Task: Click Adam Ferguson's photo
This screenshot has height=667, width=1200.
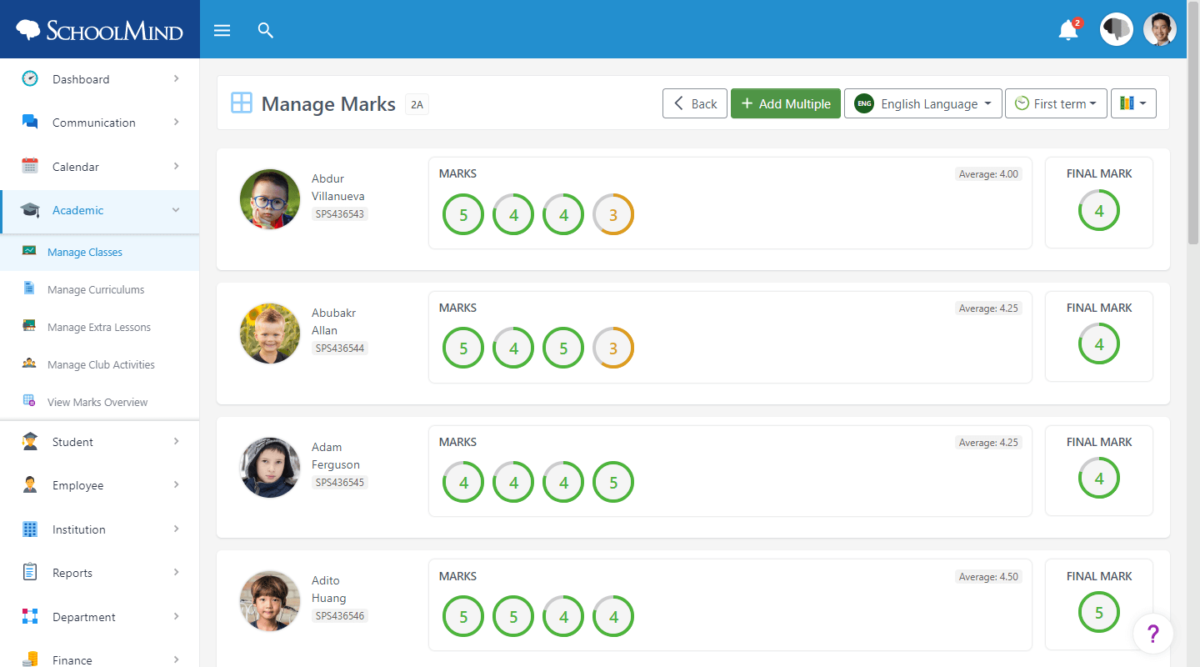Action: (270, 467)
